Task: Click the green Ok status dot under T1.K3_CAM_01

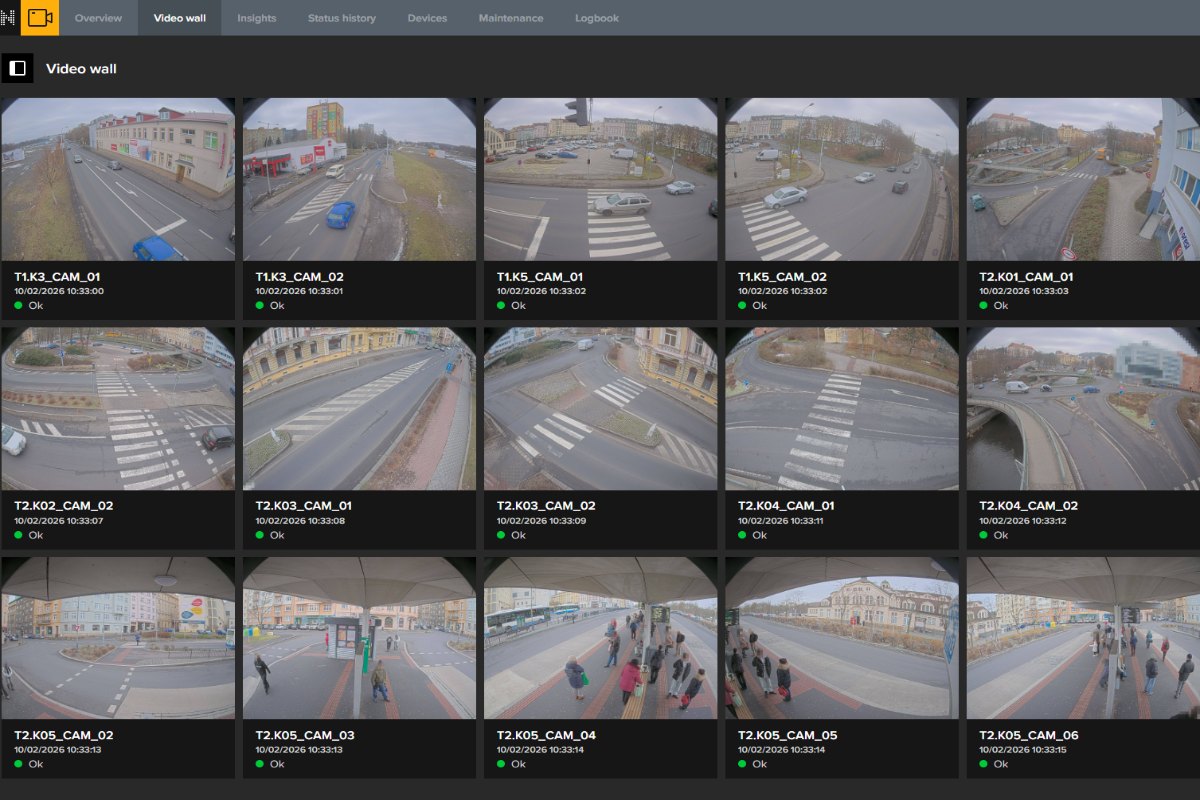Action: click(x=16, y=305)
